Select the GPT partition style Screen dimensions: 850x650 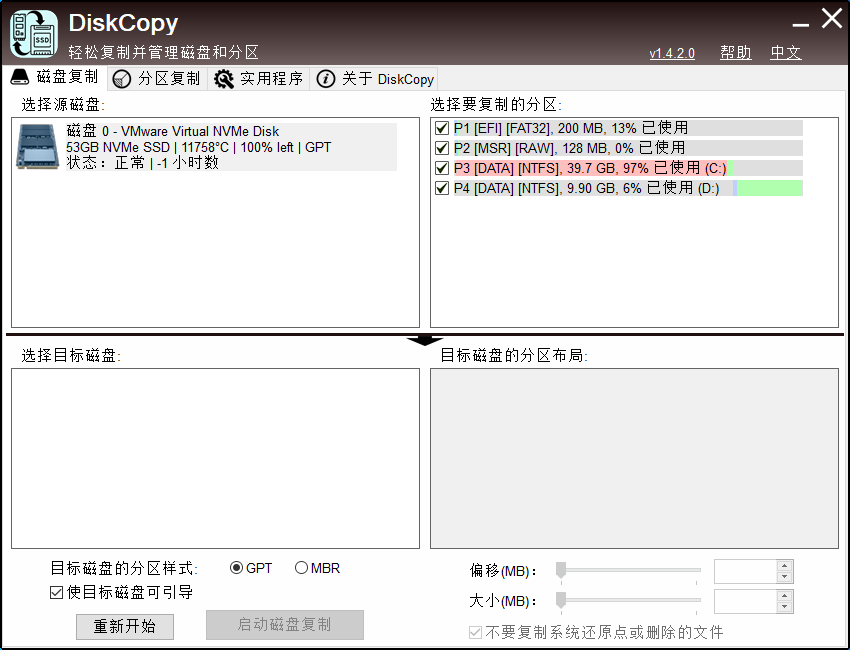tap(237, 568)
